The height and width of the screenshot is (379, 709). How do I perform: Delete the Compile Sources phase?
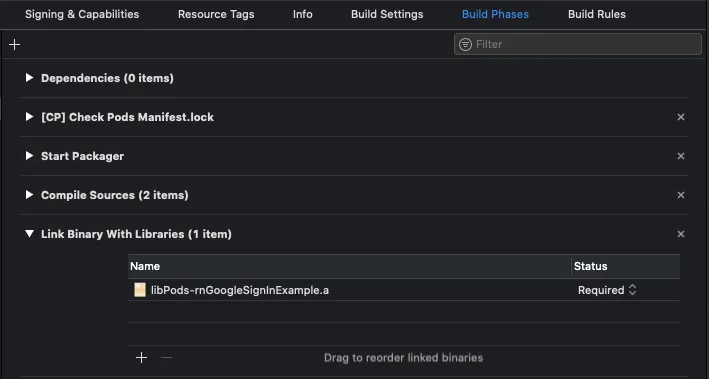(681, 195)
